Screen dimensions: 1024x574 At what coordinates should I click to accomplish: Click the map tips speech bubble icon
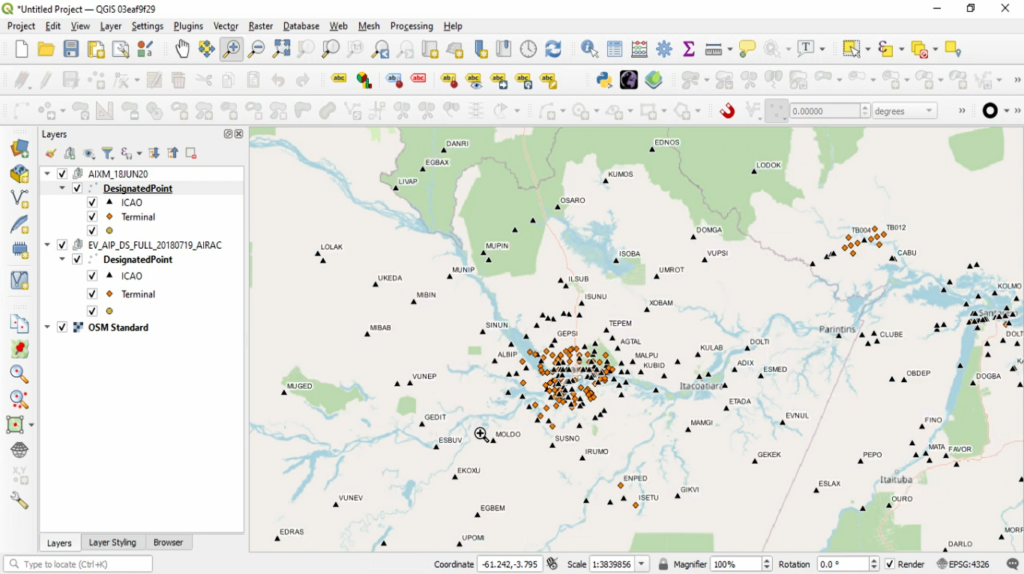747,49
